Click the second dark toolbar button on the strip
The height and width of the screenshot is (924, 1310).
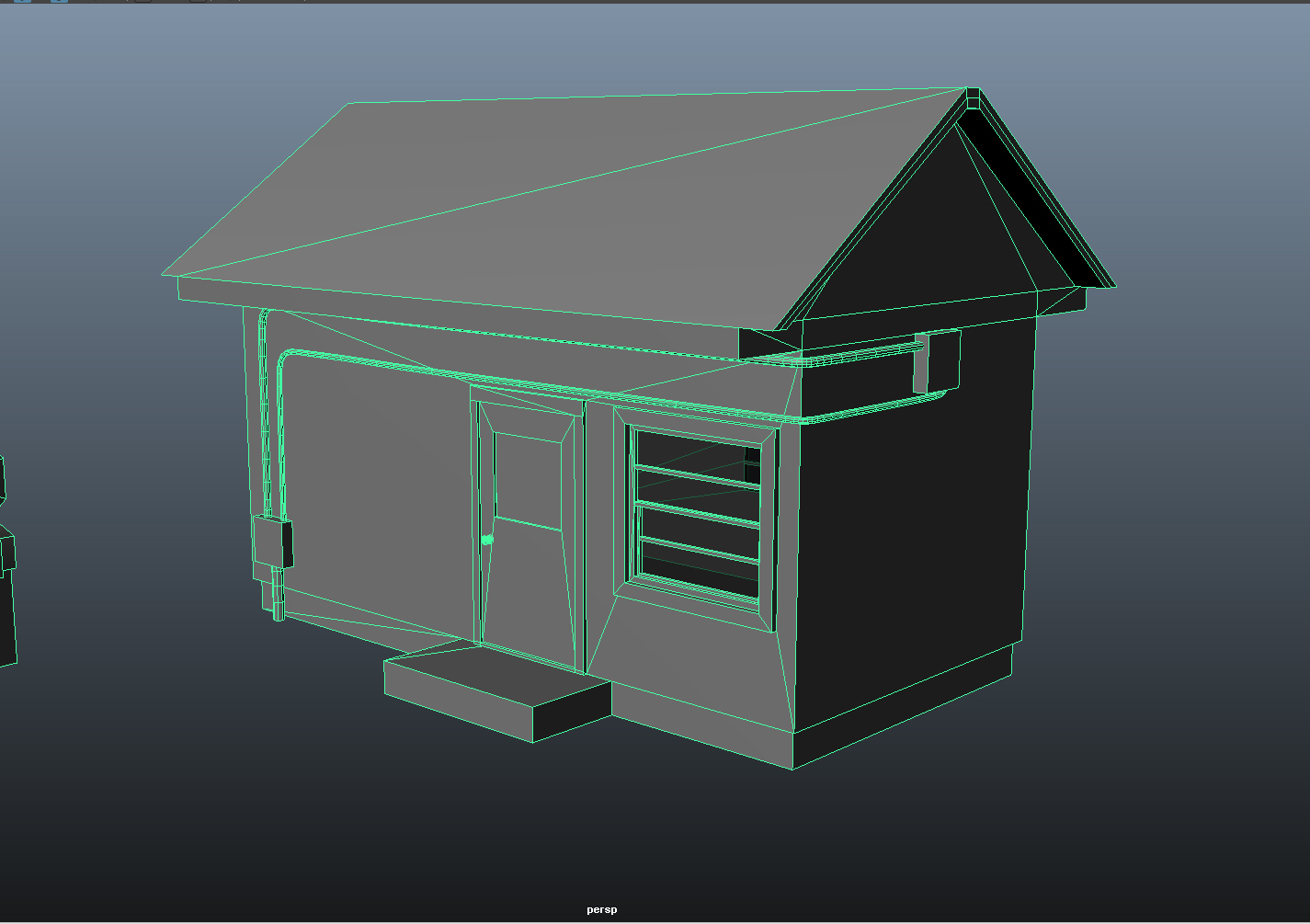point(196,4)
